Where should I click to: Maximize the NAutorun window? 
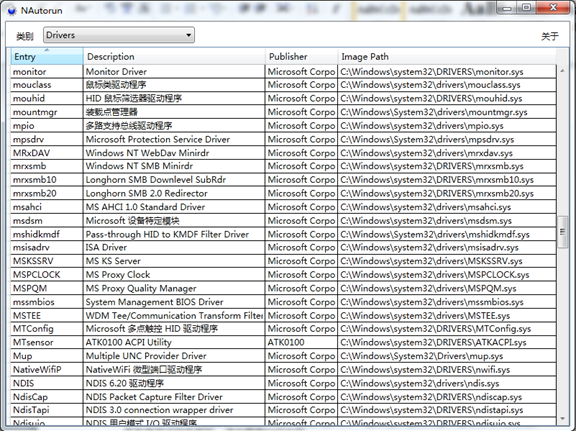point(526,8)
